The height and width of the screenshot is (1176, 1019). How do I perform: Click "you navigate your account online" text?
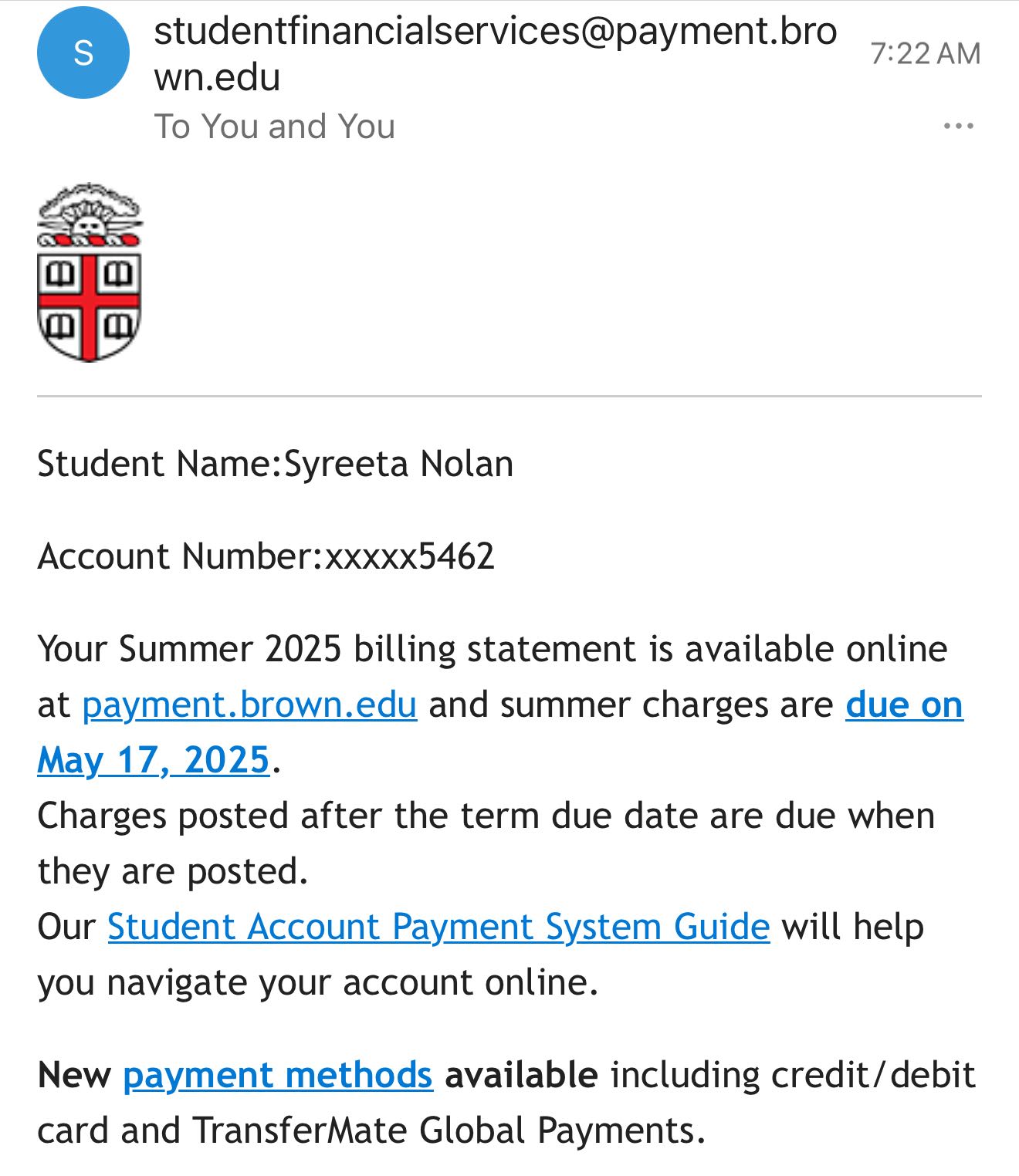317,982
